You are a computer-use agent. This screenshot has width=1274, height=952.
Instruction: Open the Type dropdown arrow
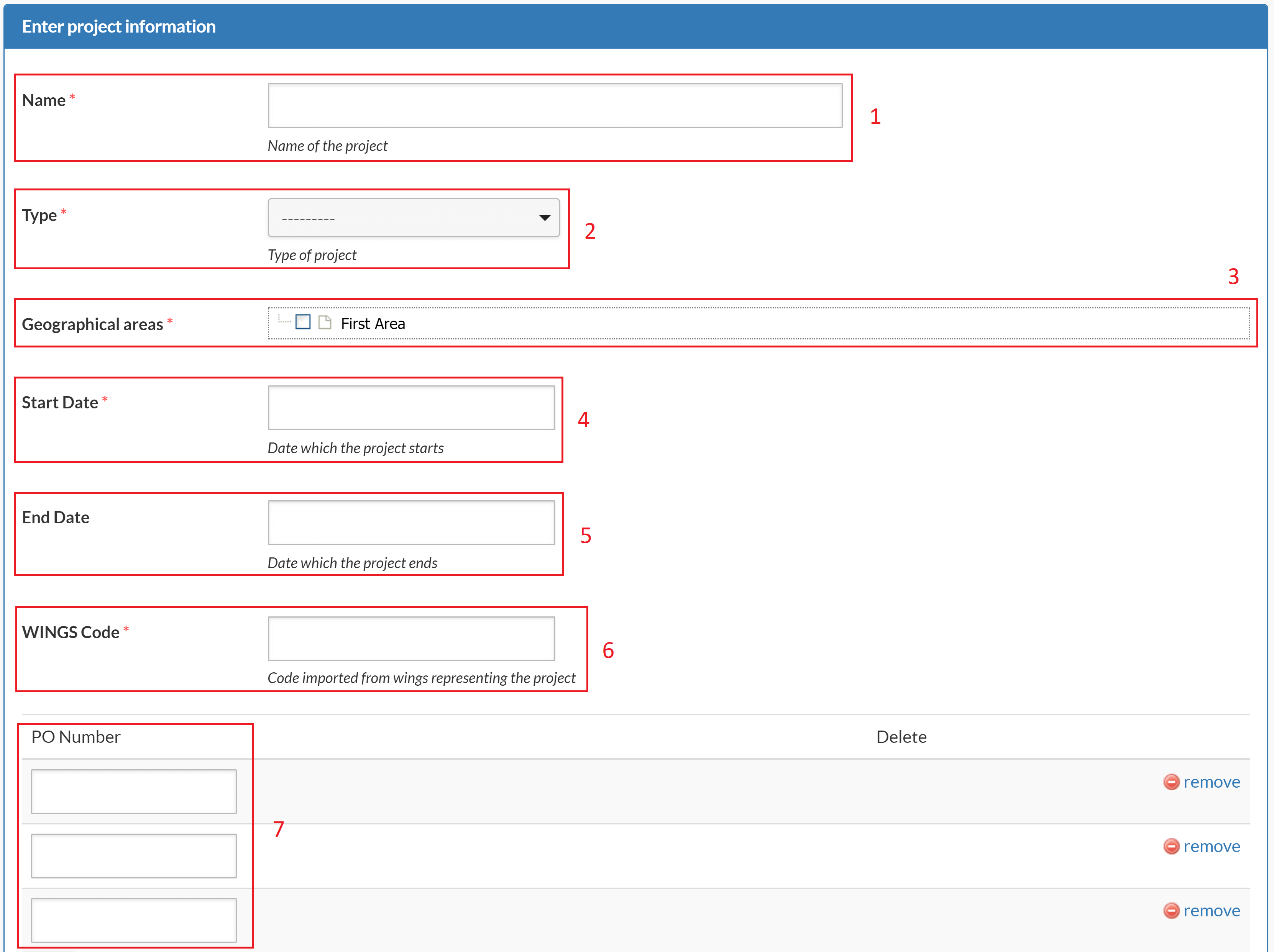pyautogui.click(x=544, y=218)
